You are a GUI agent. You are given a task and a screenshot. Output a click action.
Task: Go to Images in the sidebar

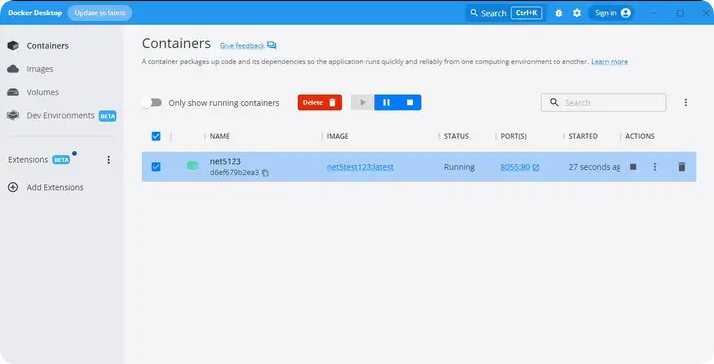(31, 69)
